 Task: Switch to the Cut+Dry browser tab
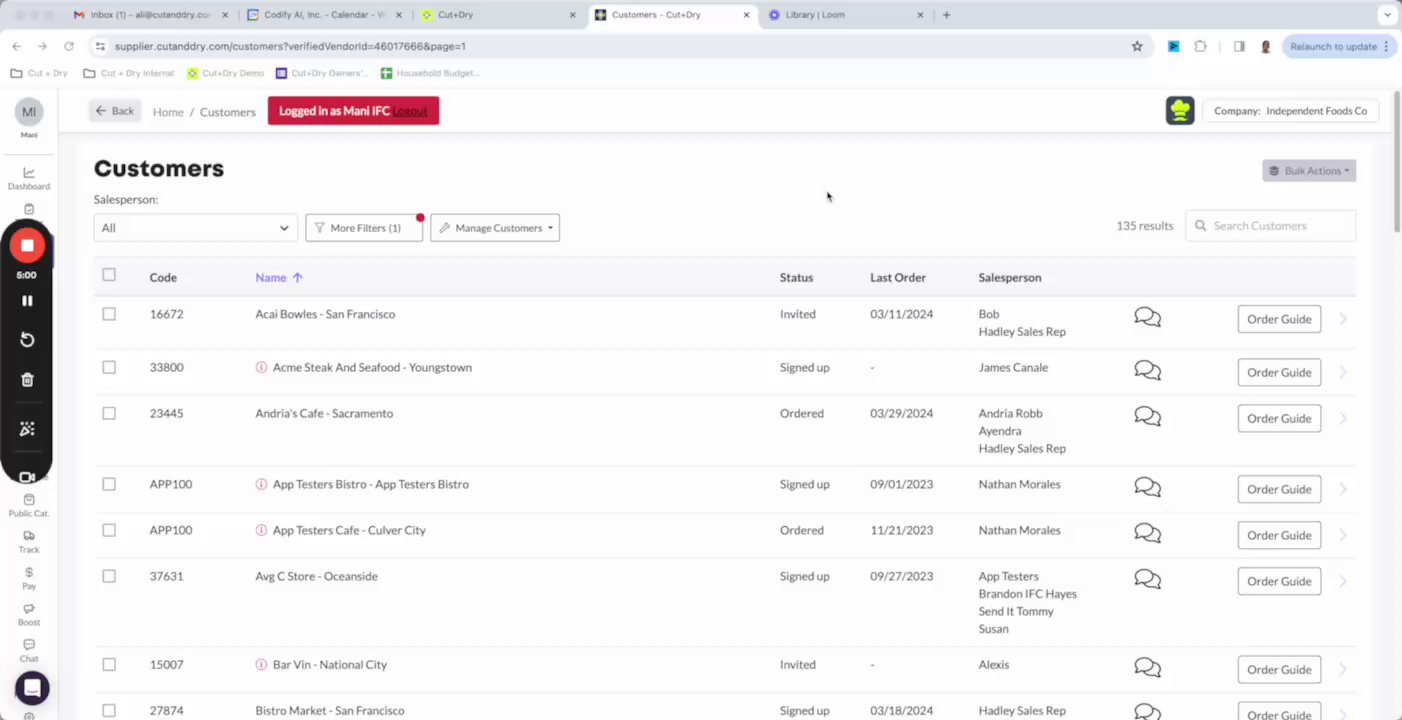tap(497, 15)
